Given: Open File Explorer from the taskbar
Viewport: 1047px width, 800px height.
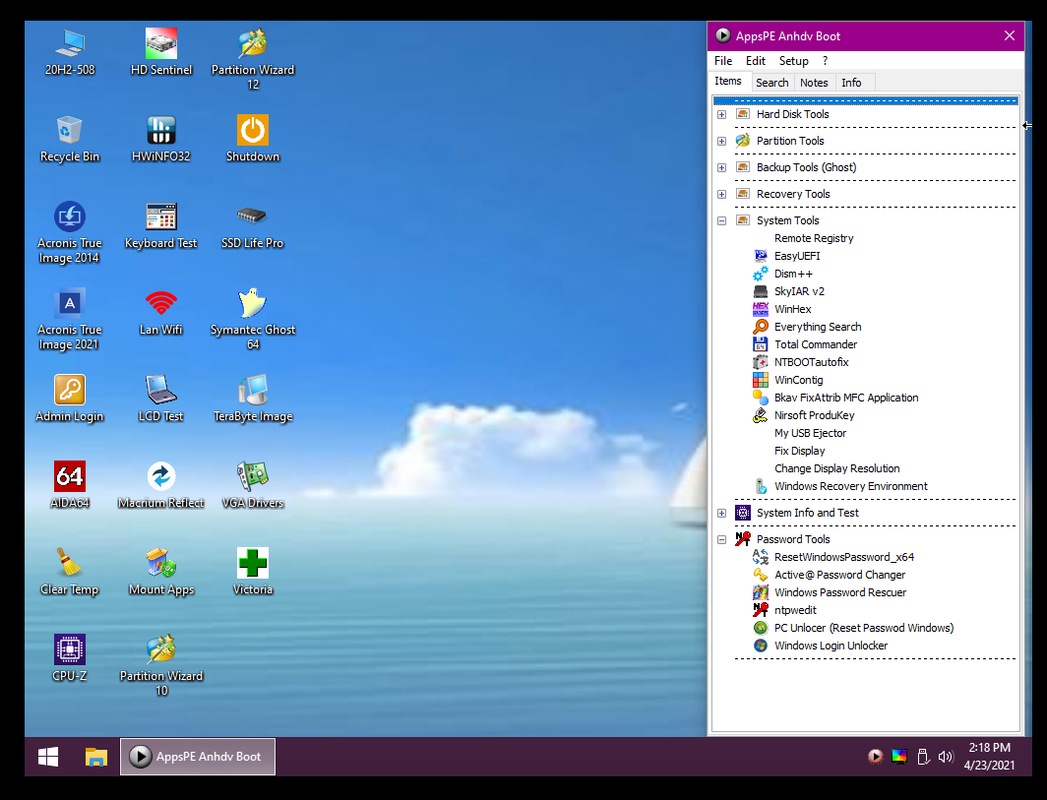Looking at the screenshot, I should click(96, 757).
